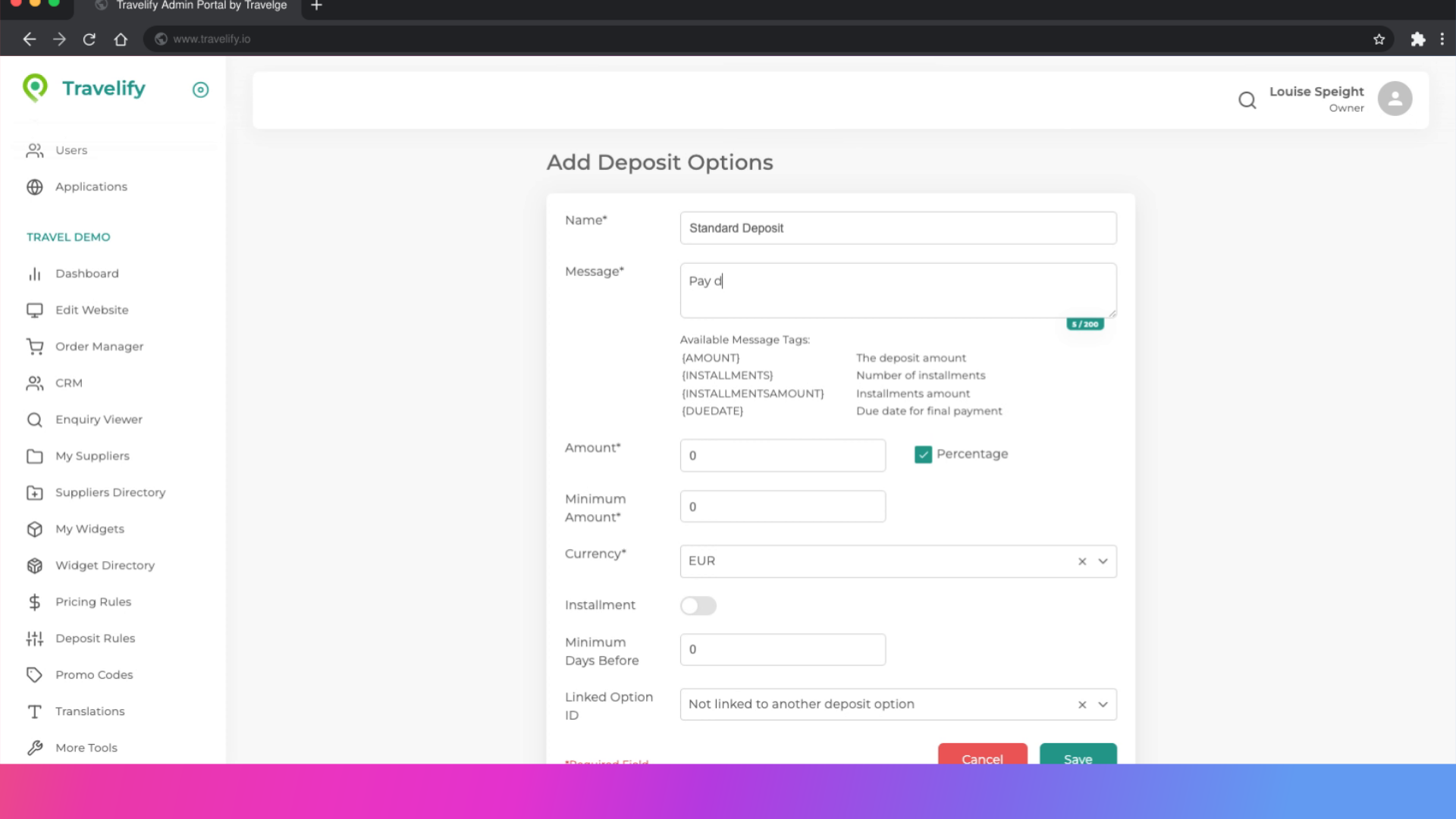Open the Currency dropdown
The height and width of the screenshot is (819, 1456).
pos(1103,561)
